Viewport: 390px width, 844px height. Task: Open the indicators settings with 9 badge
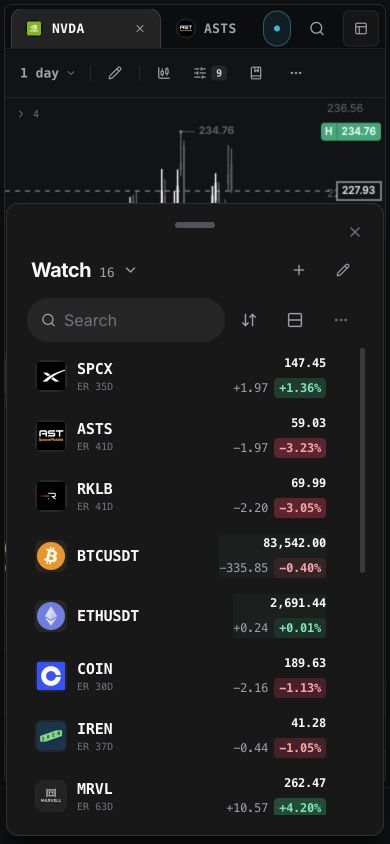point(209,73)
